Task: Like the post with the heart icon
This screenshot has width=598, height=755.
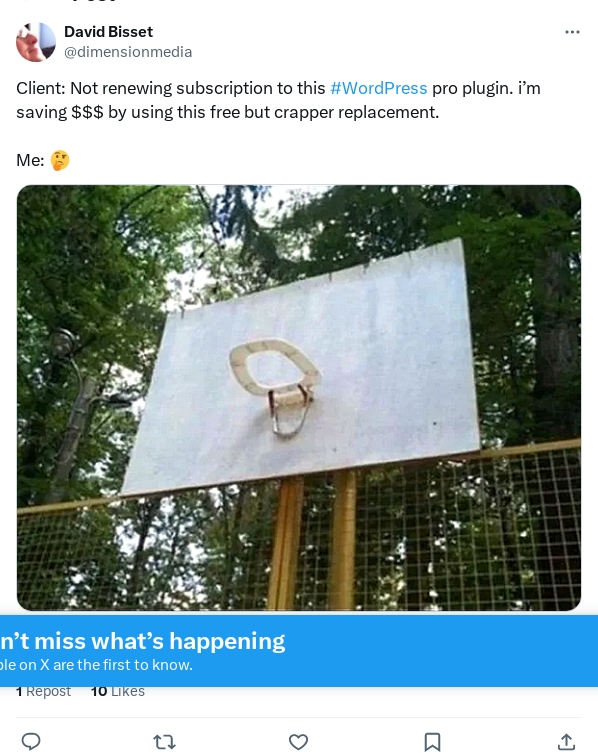Action: 299,742
